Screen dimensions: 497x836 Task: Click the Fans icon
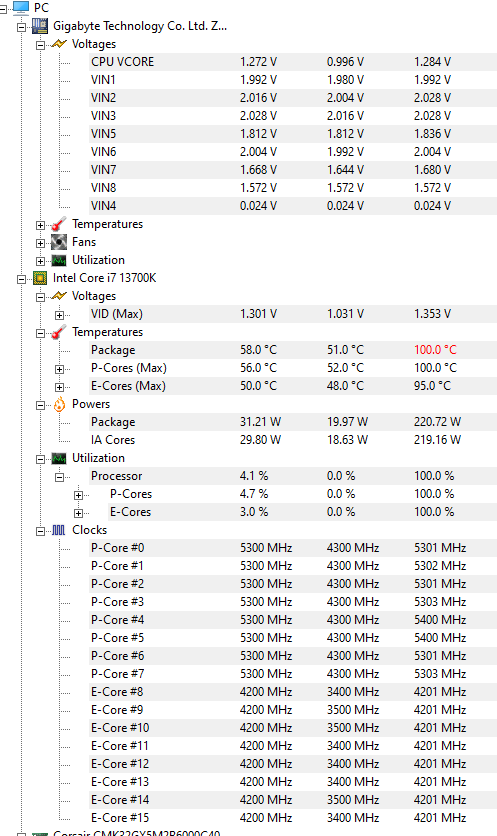(59, 242)
